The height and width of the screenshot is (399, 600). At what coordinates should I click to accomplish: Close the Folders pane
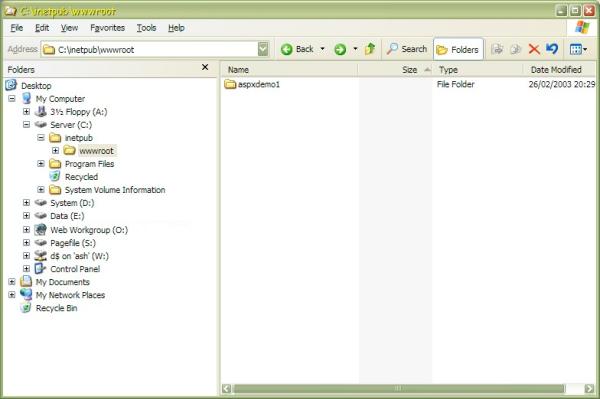(x=205, y=67)
